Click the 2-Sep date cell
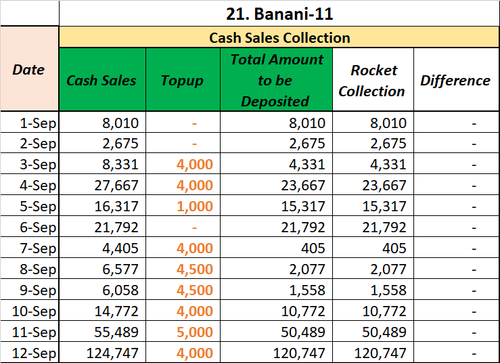Image resolution: width=500 pixels, height=363 pixels. [29, 143]
